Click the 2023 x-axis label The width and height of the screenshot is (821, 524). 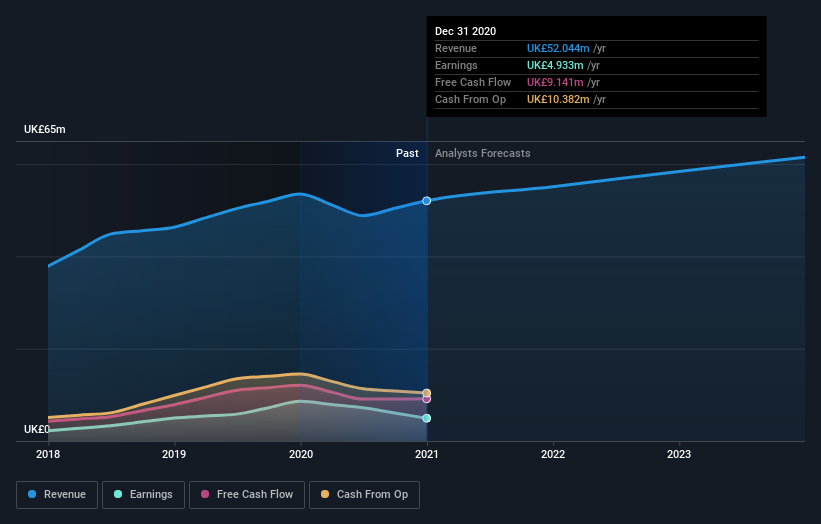(679, 454)
